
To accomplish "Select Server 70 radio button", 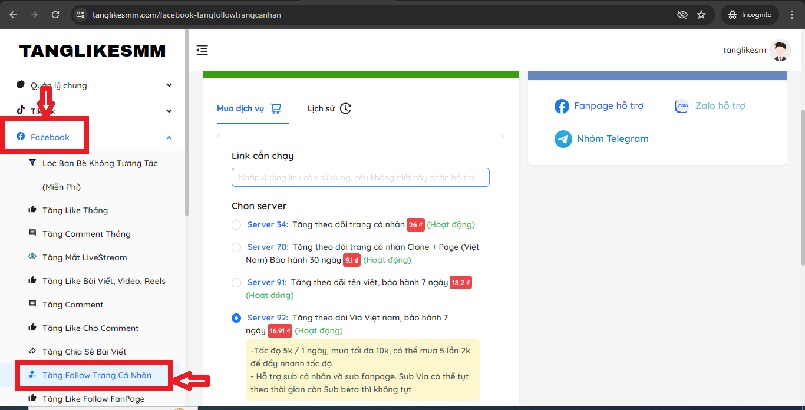I will click(x=236, y=247).
